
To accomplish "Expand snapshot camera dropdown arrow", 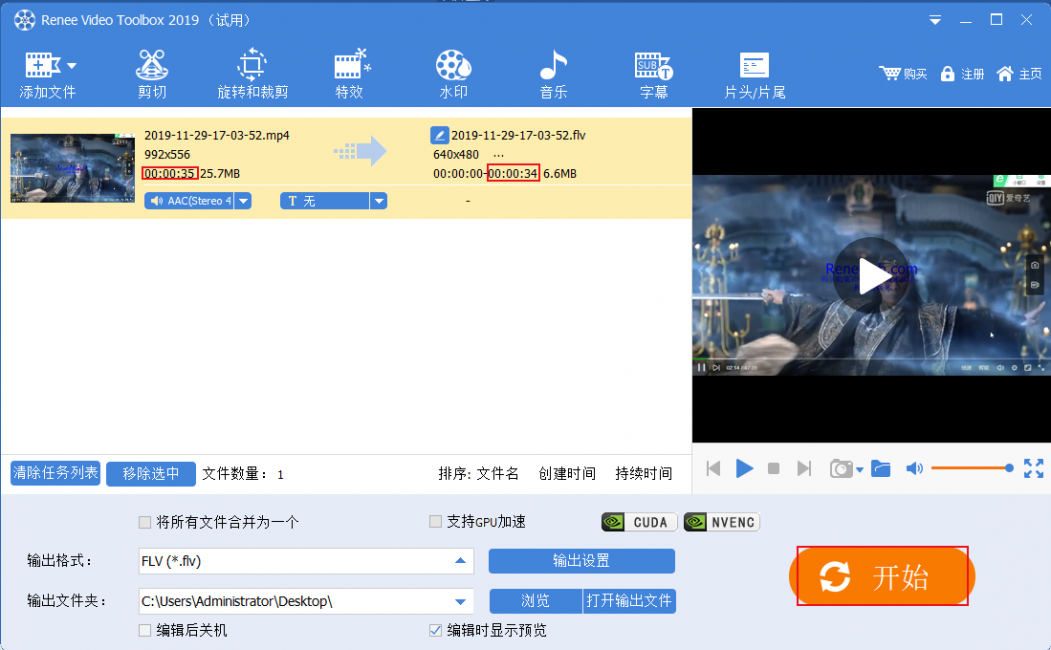I will point(859,470).
